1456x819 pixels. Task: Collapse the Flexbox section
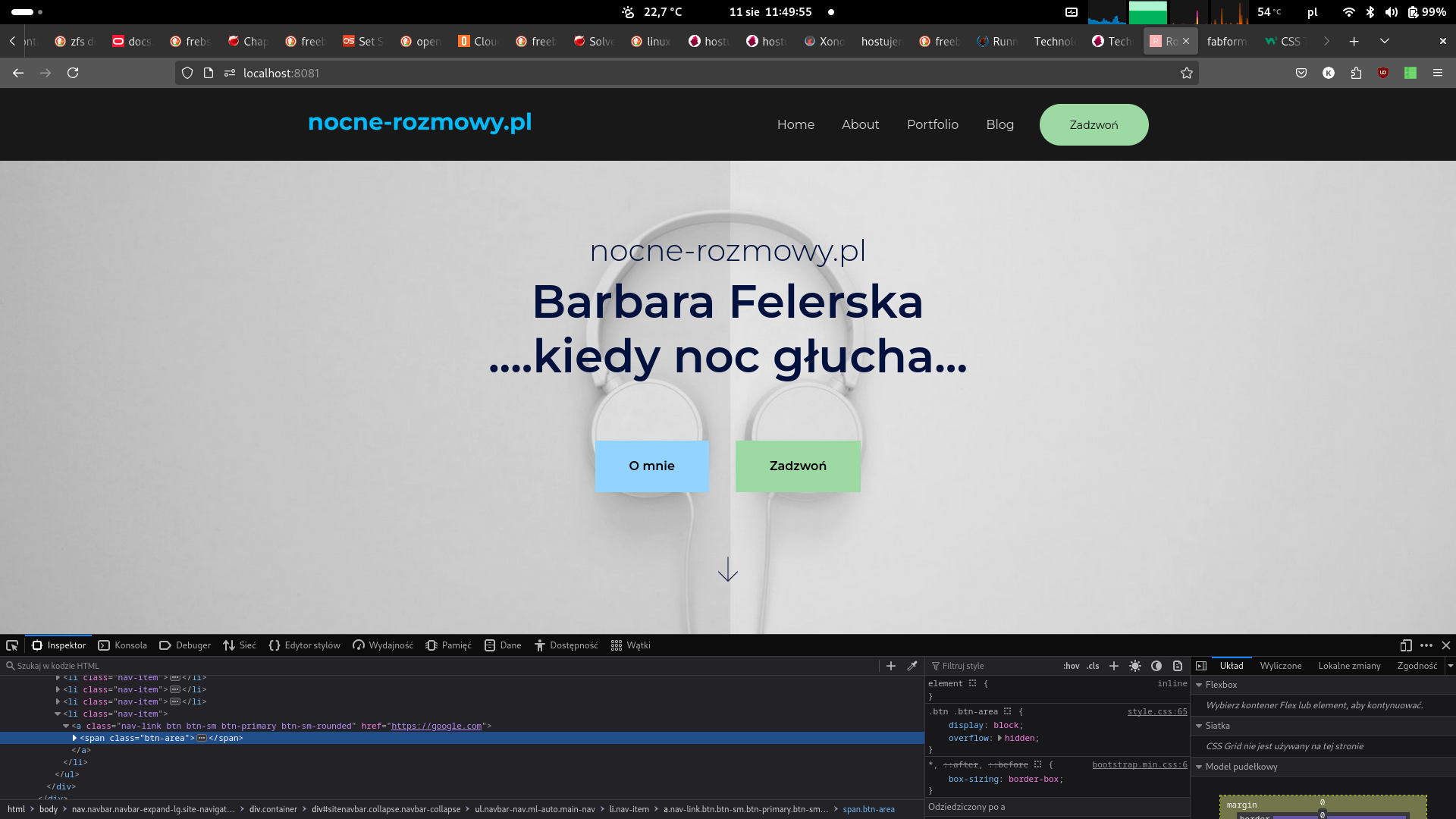[1199, 685]
